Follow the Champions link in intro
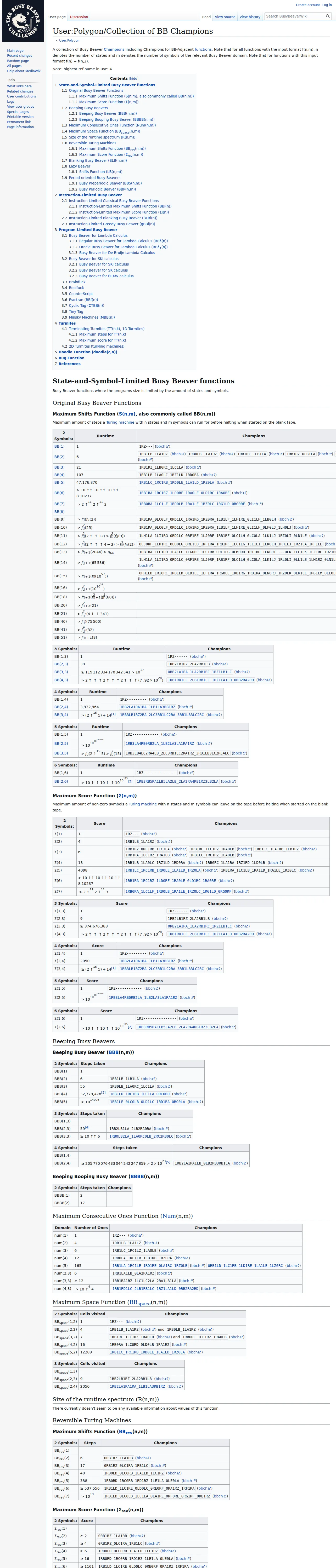The image size is (336, 1568). pyautogui.click(x=114, y=49)
